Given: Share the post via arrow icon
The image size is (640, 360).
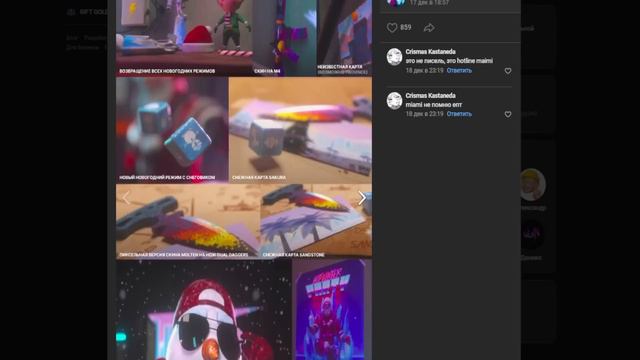Looking at the screenshot, I should pyautogui.click(x=429, y=27).
